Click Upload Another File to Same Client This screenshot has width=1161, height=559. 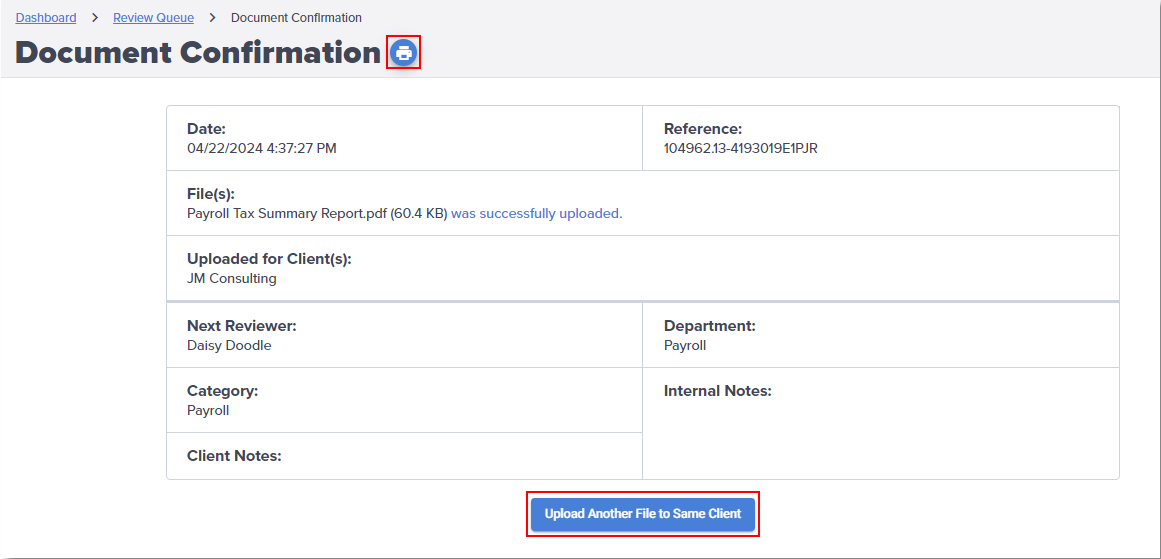[643, 514]
